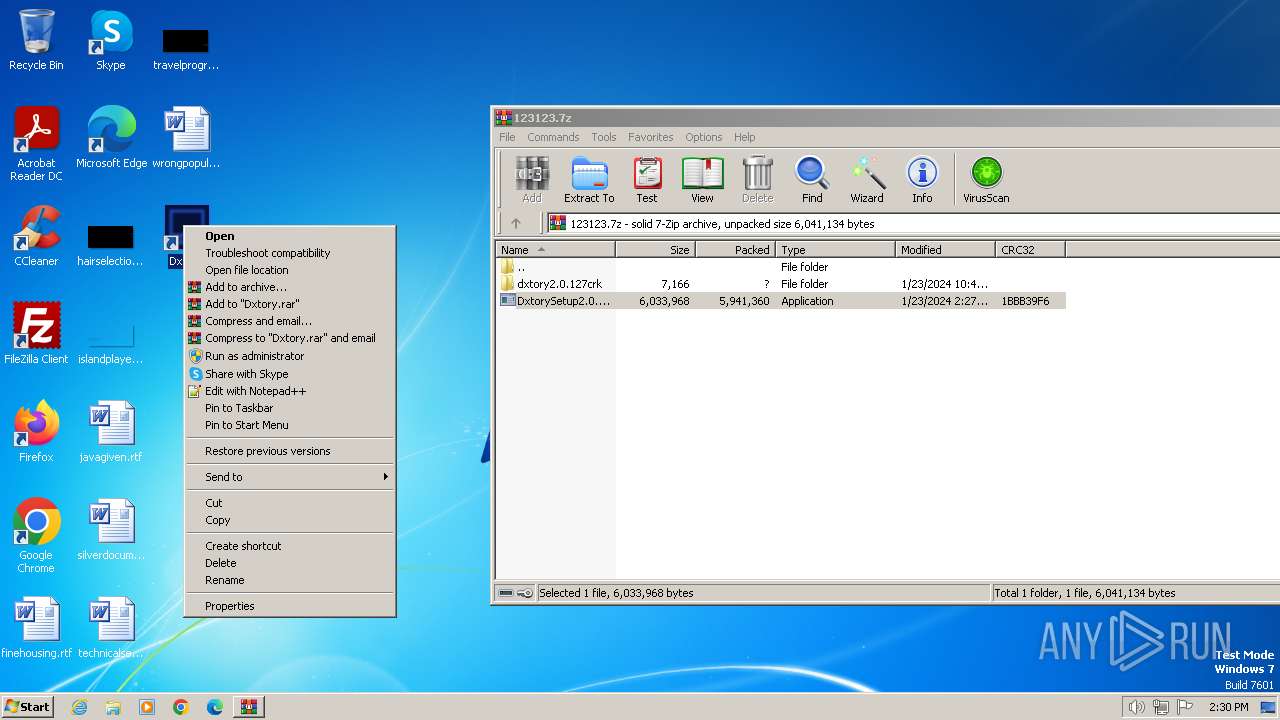Image resolution: width=1280 pixels, height=720 pixels.
Task: Choose Pin to Start Menu entry
Action: click(291, 425)
